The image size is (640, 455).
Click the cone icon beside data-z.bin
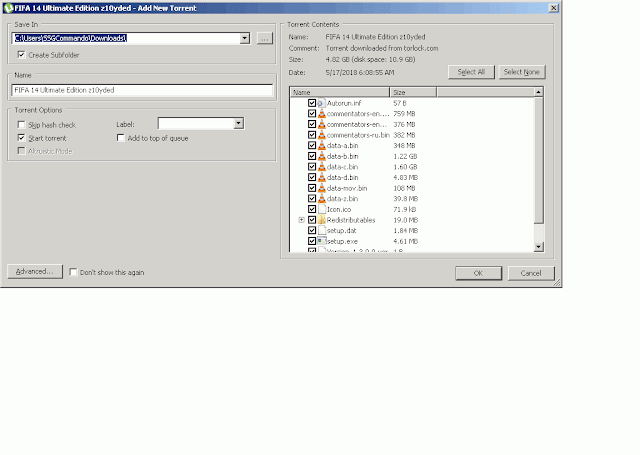(x=322, y=199)
